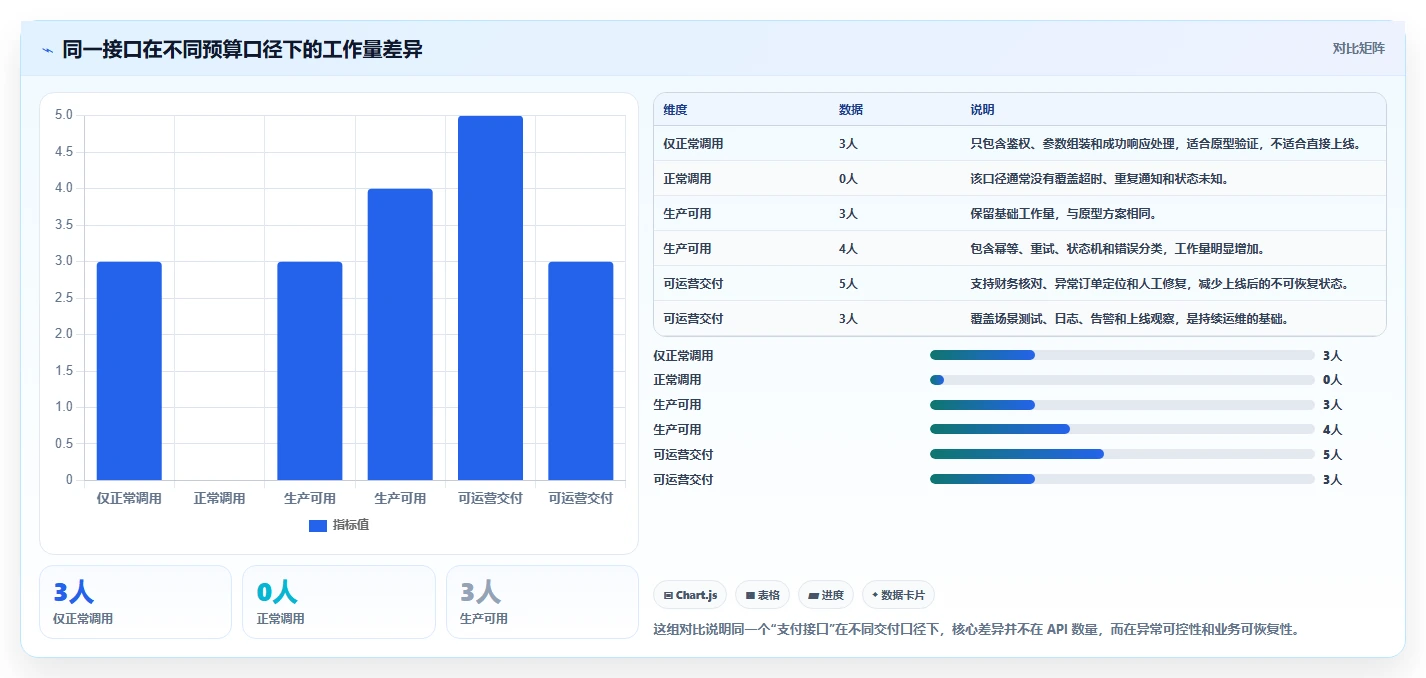Image resolution: width=1426 pixels, height=678 pixels.
Task: Click the 维度 column header
Action: pos(675,110)
